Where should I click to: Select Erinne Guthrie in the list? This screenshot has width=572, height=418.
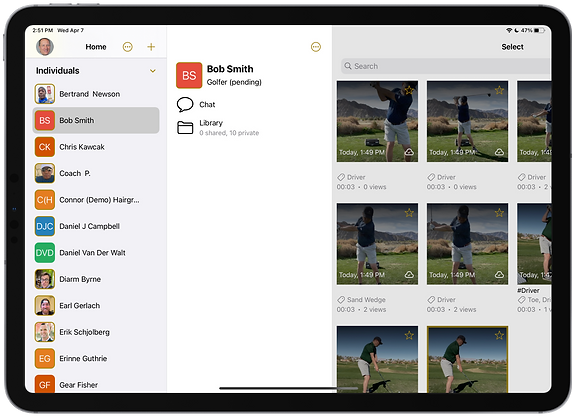click(x=96, y=358)
